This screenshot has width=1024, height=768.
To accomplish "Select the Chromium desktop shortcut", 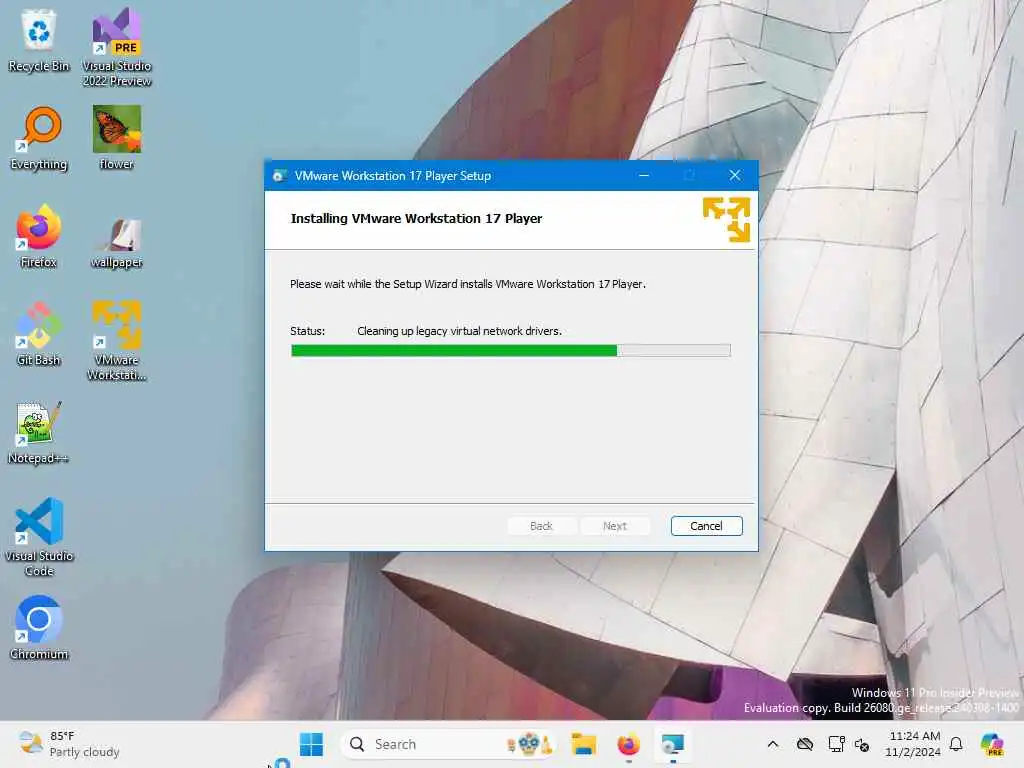I will 39,628.
